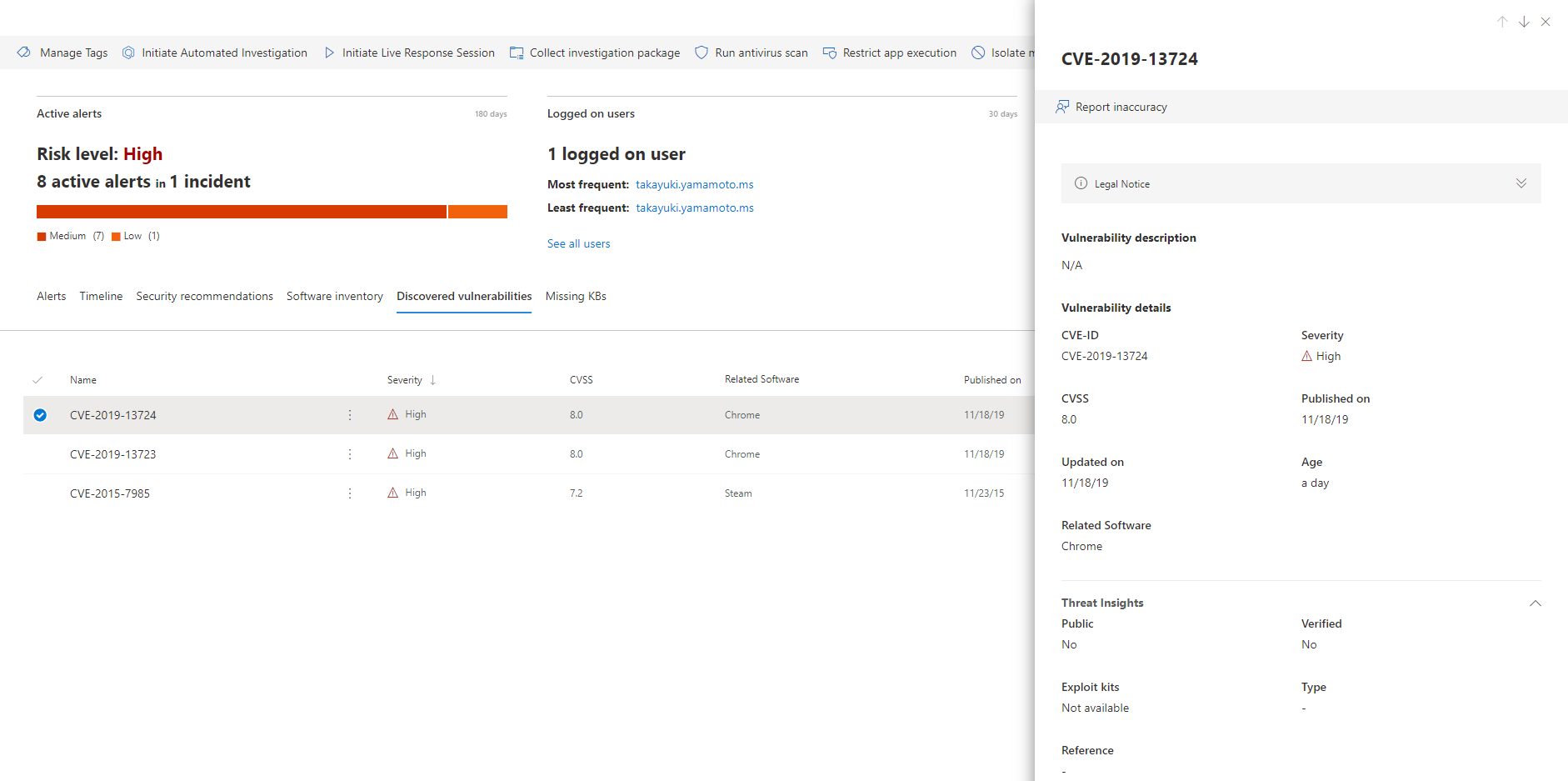This screenshot has height=781, width=1568.
Task: Go to previous item with up arrow
Action: [1502, 22]
